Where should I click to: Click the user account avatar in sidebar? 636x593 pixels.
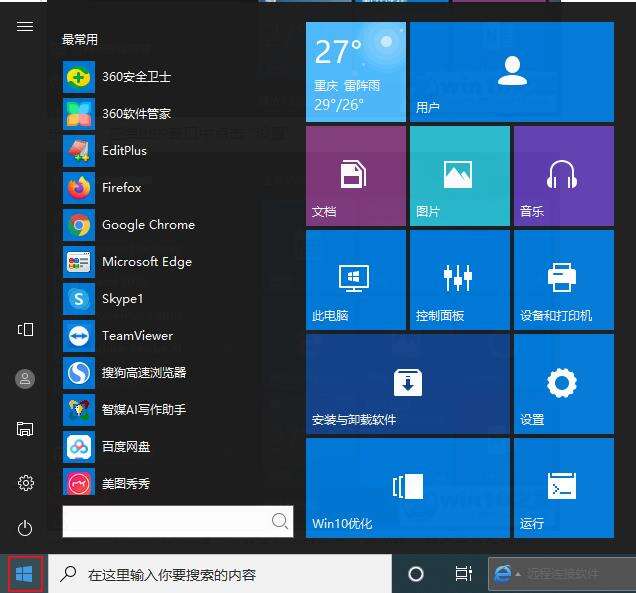(25, 379)
